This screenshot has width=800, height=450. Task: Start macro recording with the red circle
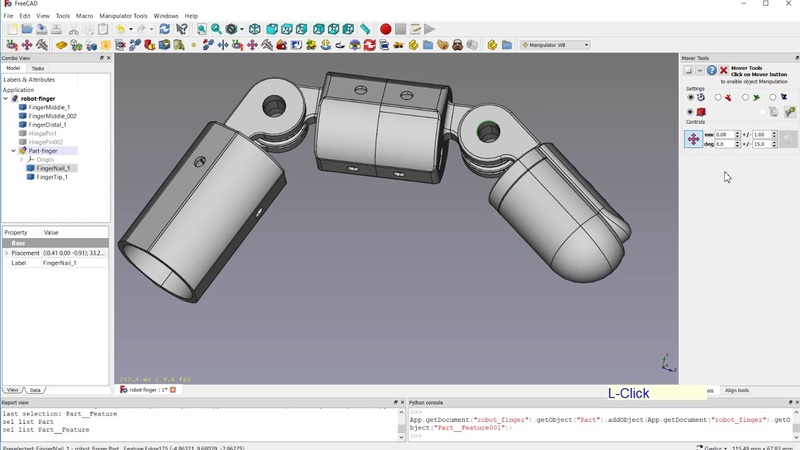click(x=386, y=29)
